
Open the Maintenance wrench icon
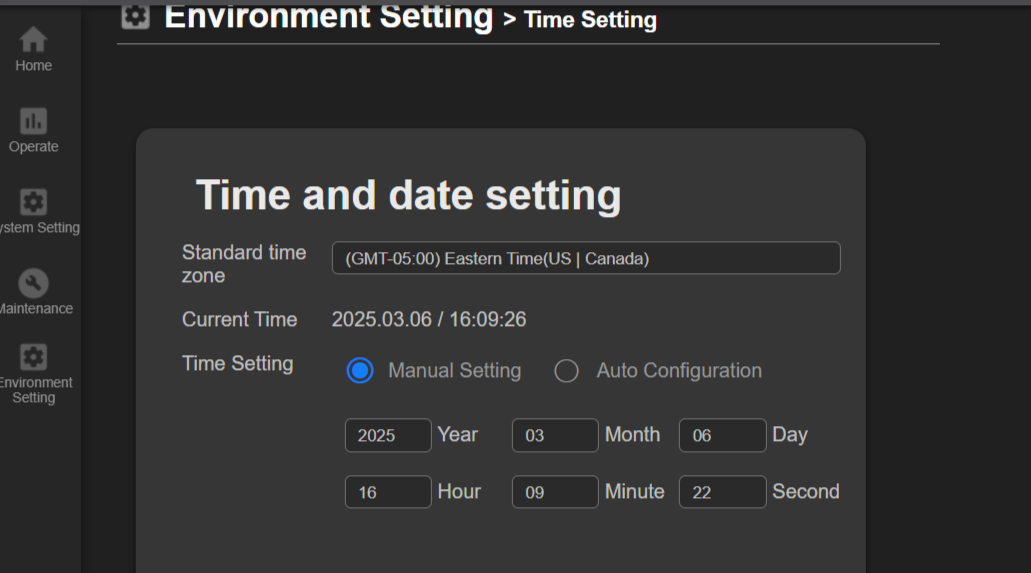[33, 283]
